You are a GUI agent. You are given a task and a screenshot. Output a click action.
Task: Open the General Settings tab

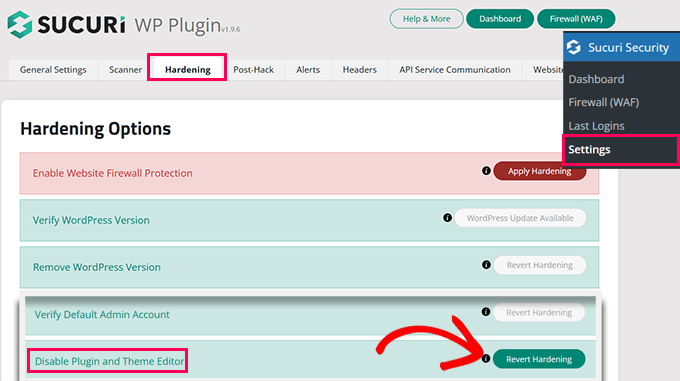pyautogui.click(x=53, y=69)
